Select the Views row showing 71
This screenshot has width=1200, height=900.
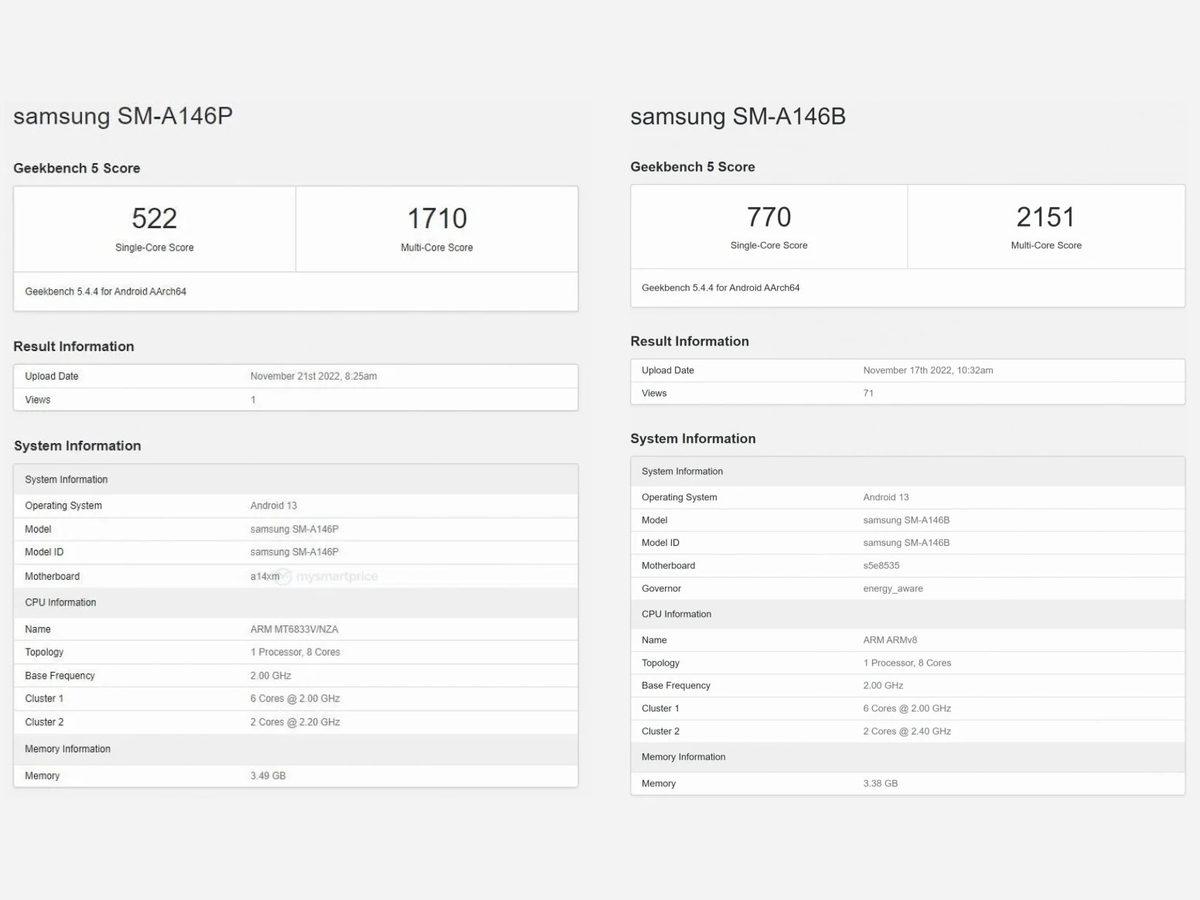coord(907,393)
